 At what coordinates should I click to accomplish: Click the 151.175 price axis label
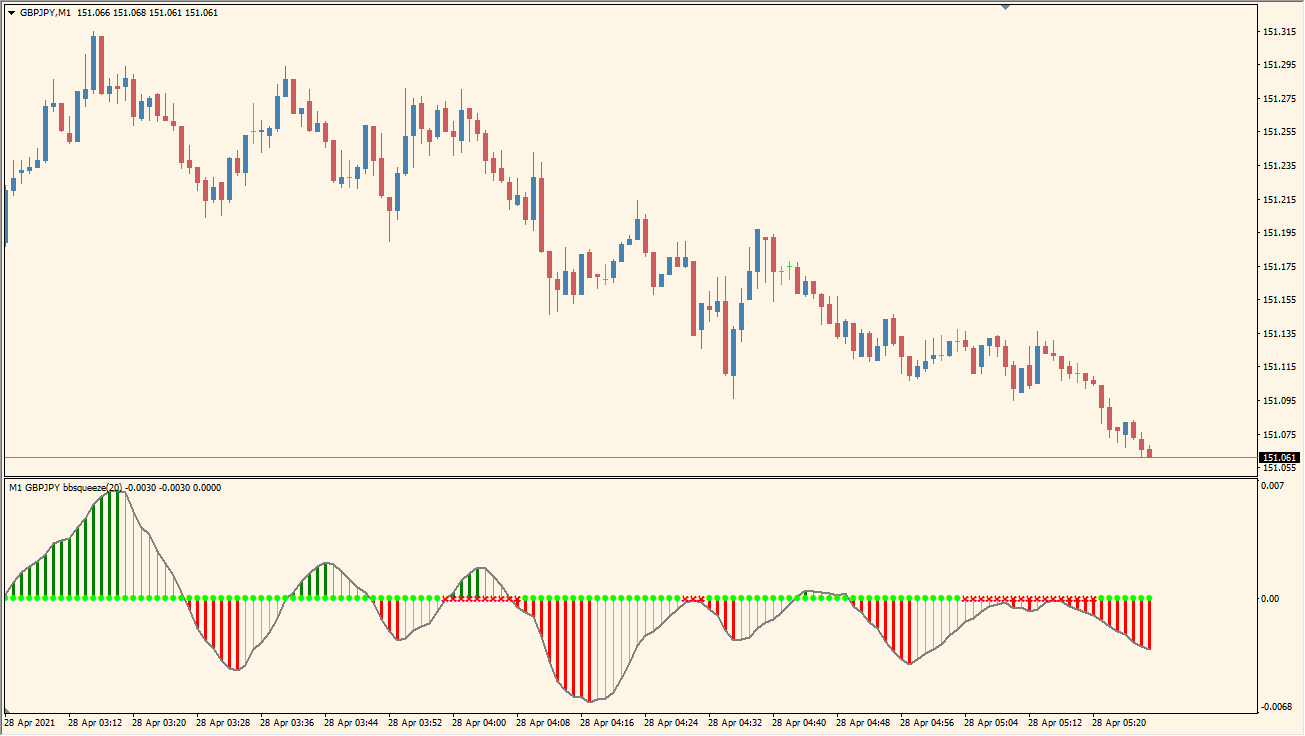[1279, 267]
